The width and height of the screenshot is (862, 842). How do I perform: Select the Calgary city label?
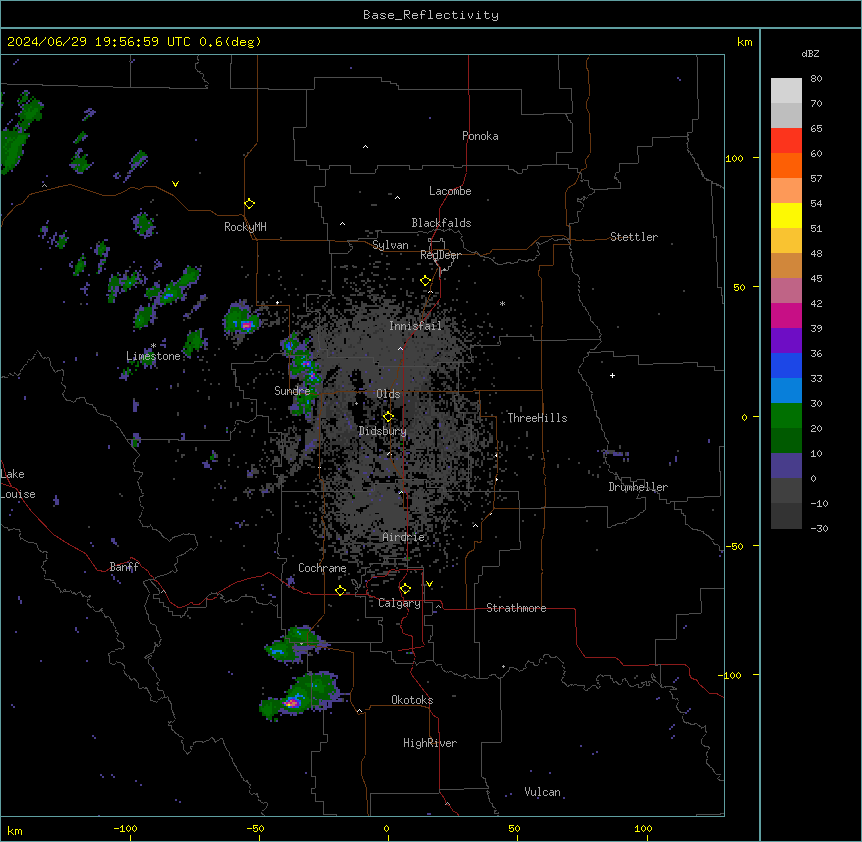399,603
